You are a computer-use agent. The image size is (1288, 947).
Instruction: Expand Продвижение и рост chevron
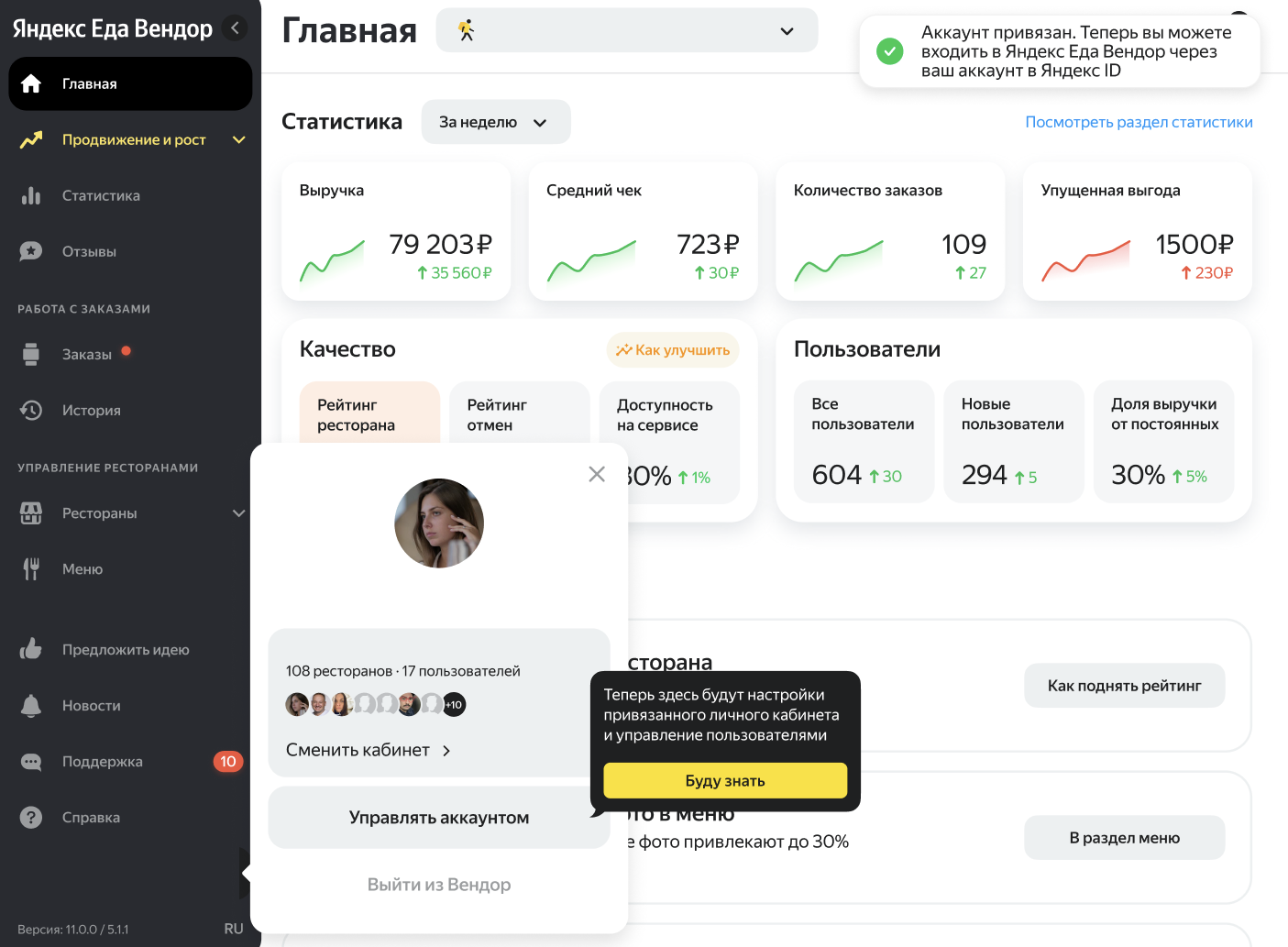coord(239,139)
